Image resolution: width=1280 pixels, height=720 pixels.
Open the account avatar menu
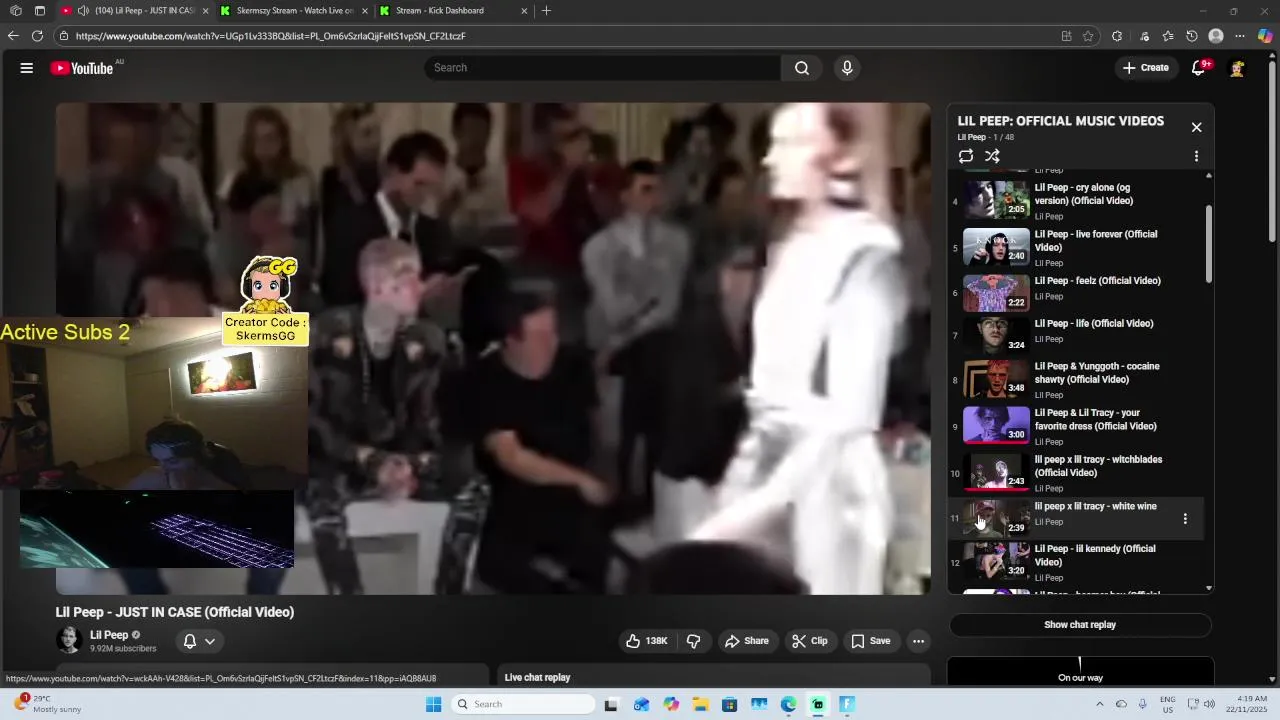coord(1237,68)
